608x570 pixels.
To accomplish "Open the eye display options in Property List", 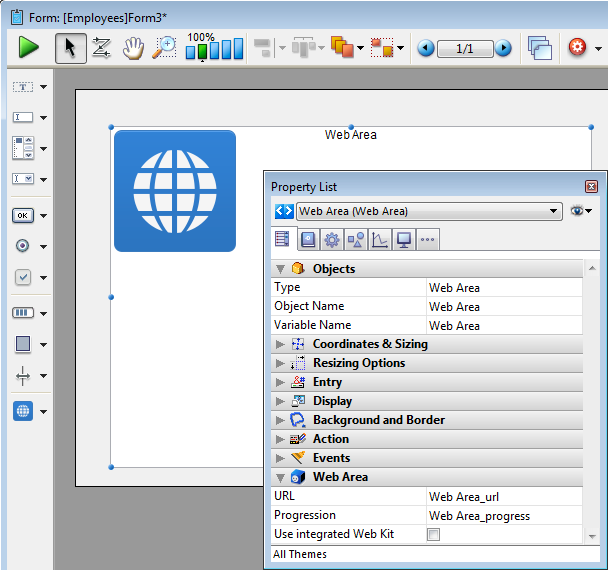I will [x=581, y=211].
